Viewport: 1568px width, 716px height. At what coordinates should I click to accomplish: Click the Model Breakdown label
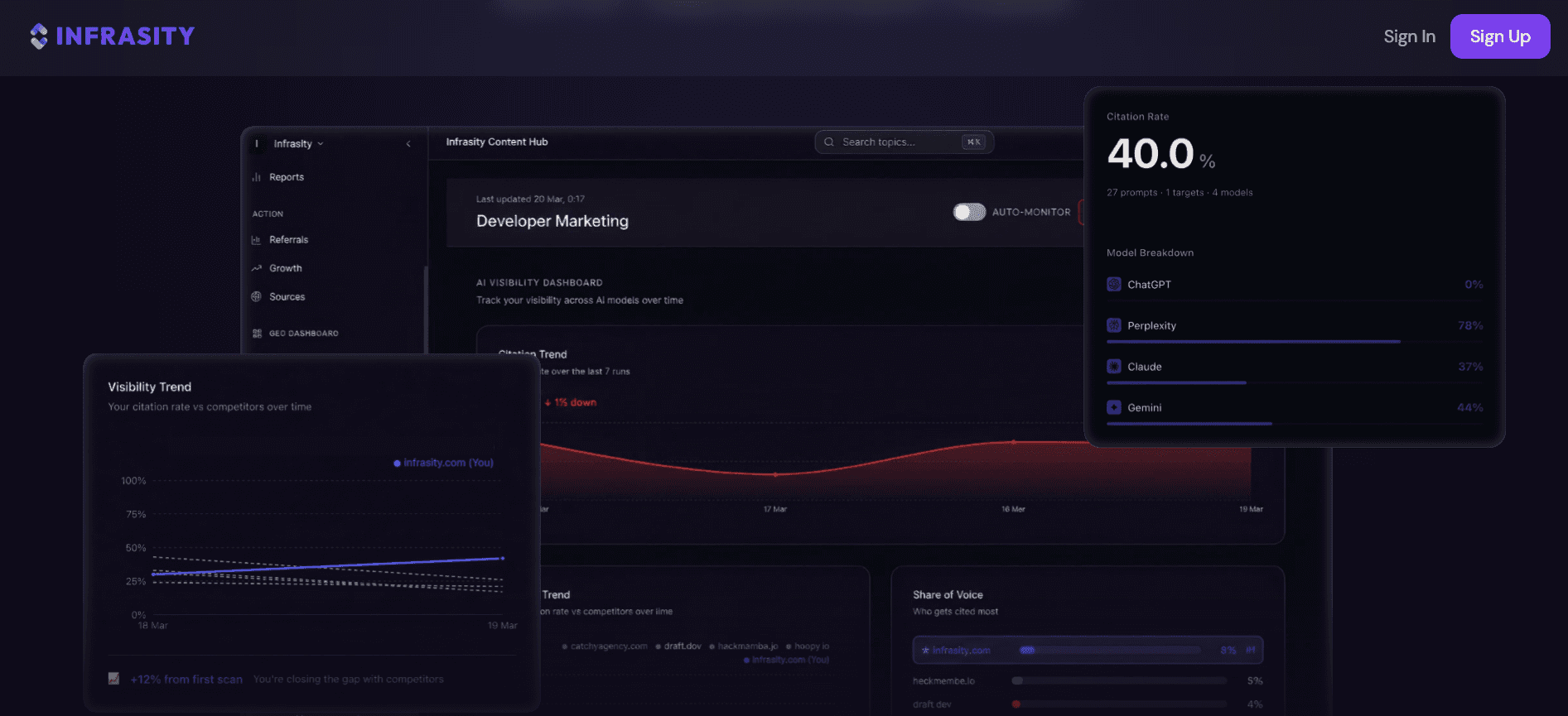pyautogui.click(x=1150, y=253)
